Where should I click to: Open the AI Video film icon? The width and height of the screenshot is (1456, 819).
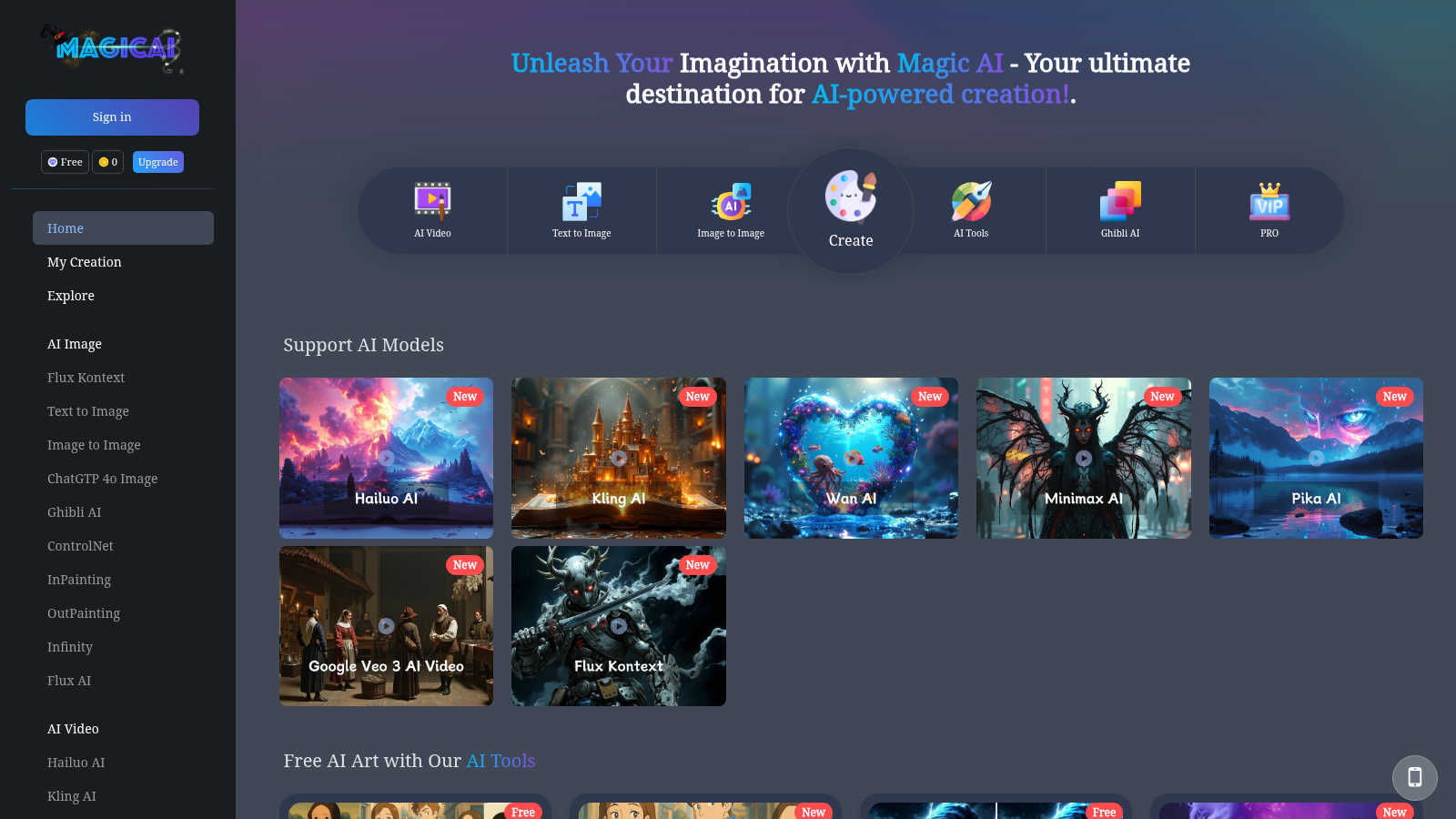point(432,200)
